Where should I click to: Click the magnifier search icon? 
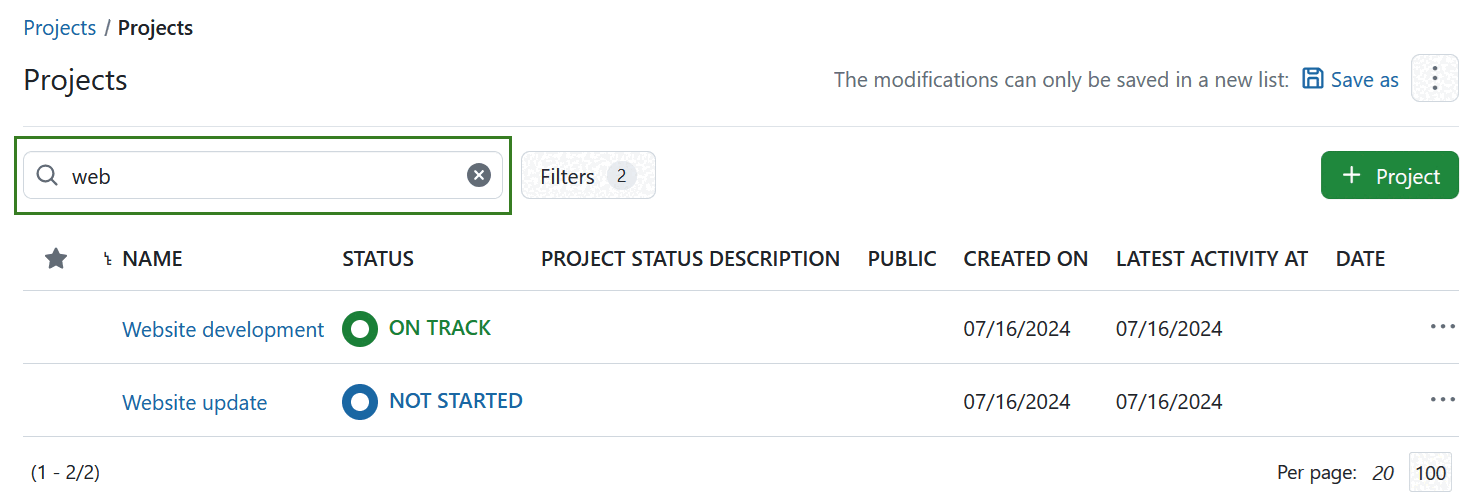46,176
